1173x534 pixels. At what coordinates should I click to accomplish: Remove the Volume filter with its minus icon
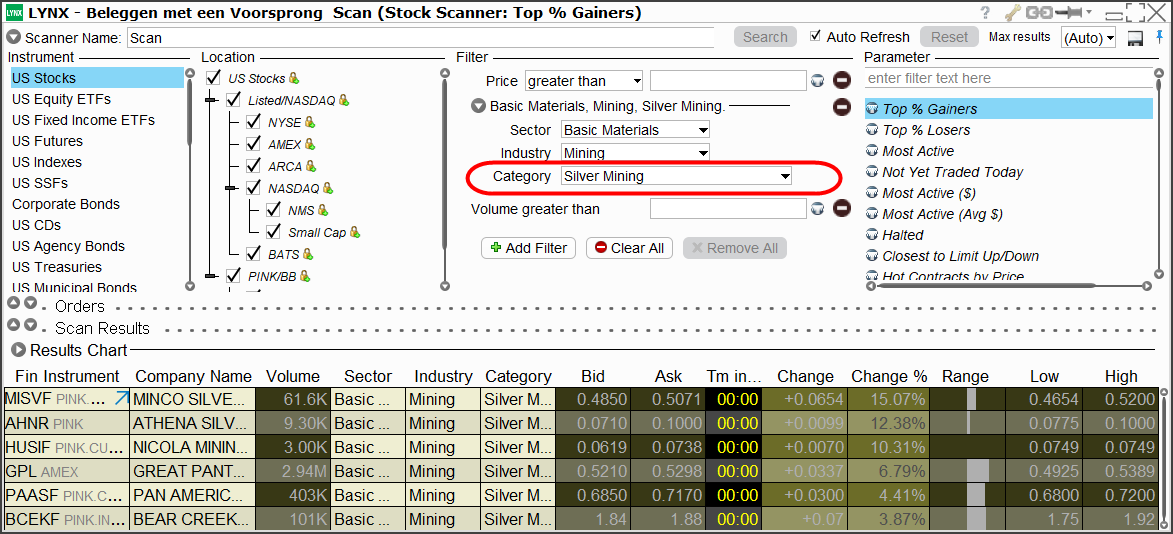(842, 209)
